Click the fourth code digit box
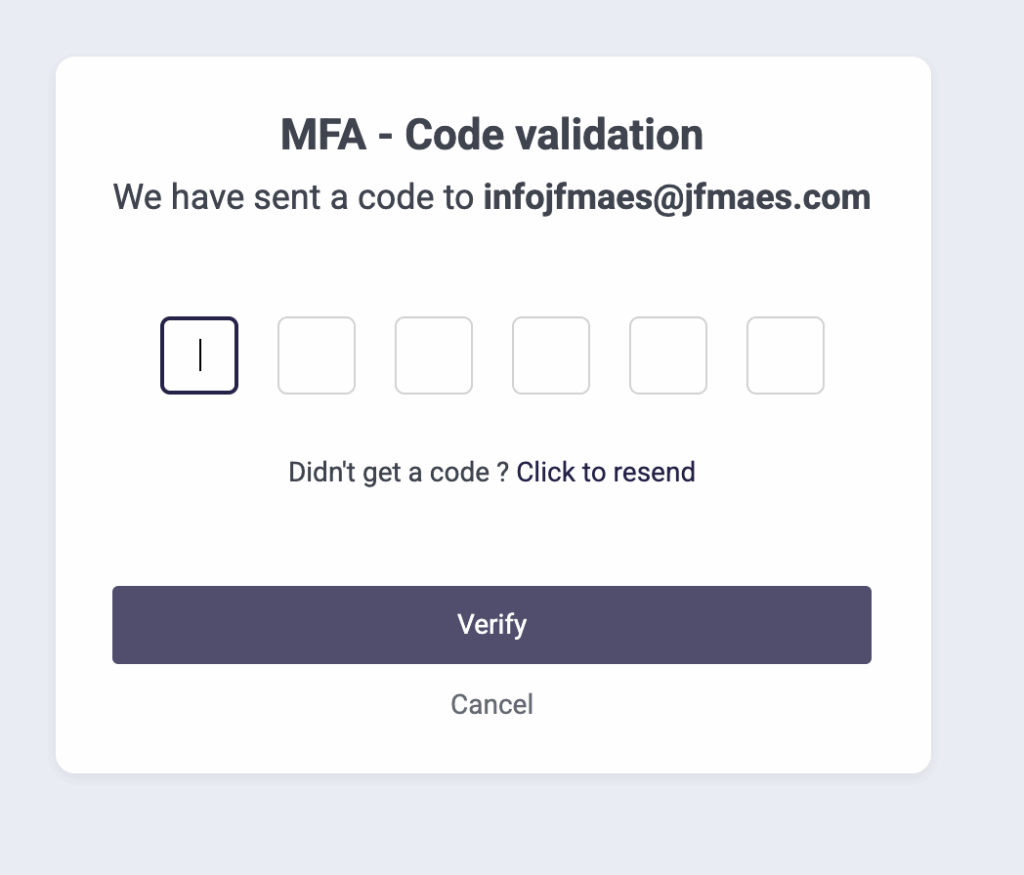Image resolution: width=1024 pixels, height=875 pixels. coord(551,356)
